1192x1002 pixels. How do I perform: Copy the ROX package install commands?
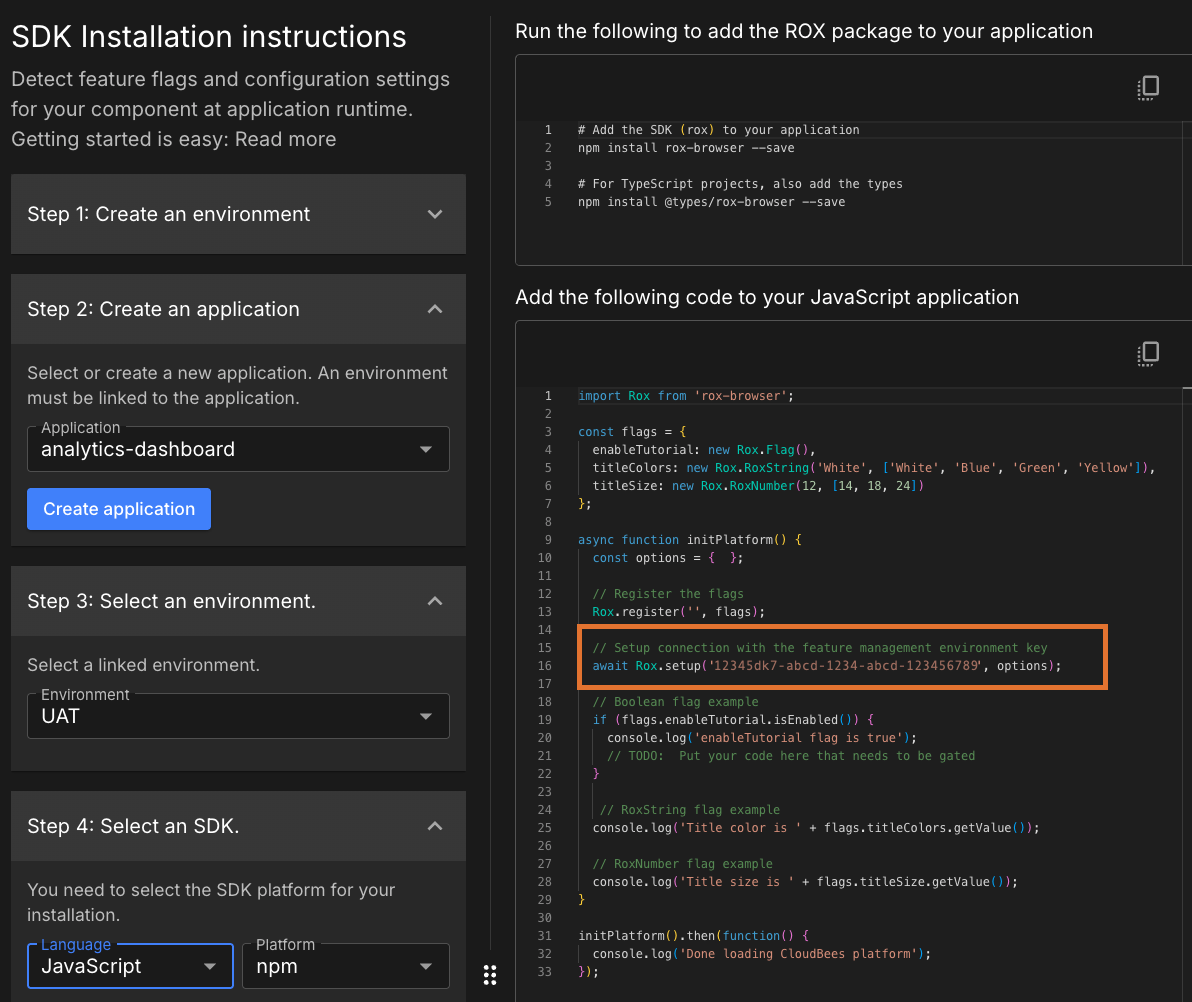pyautogui.click(x=1148, y=88)
